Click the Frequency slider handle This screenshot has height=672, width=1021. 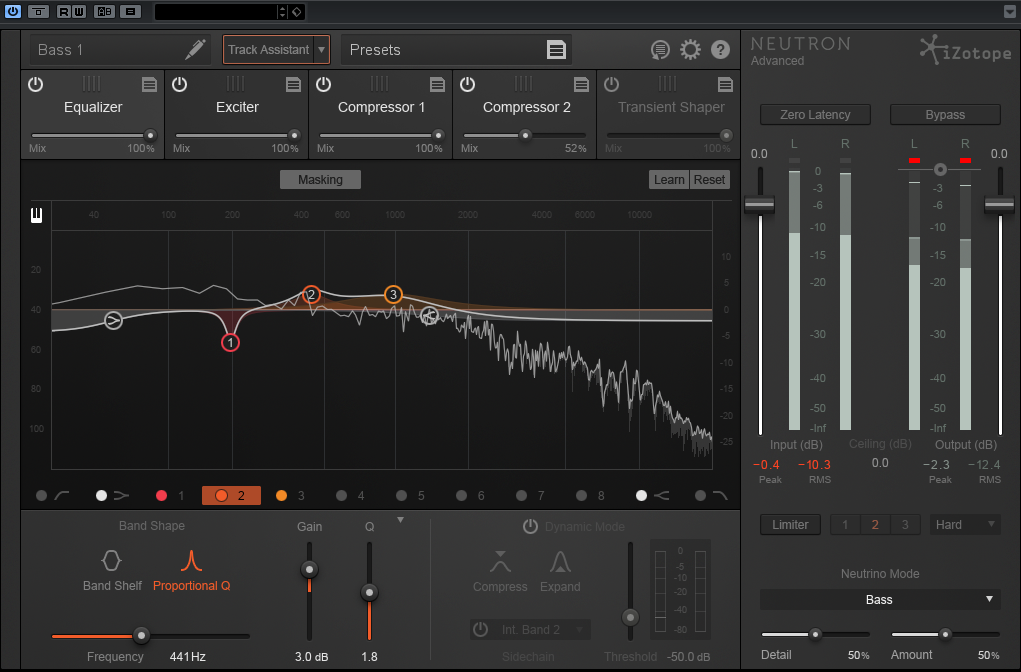(x=141, y=635)
